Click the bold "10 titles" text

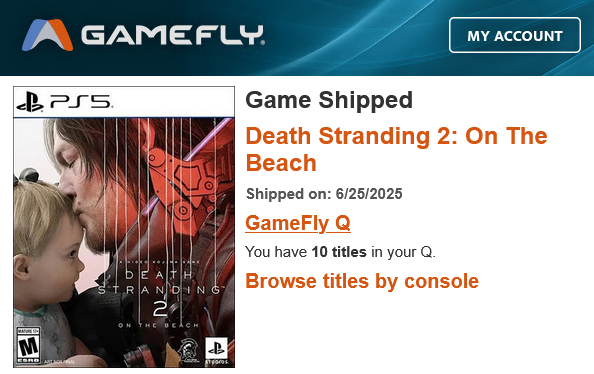tap(339, 252)
